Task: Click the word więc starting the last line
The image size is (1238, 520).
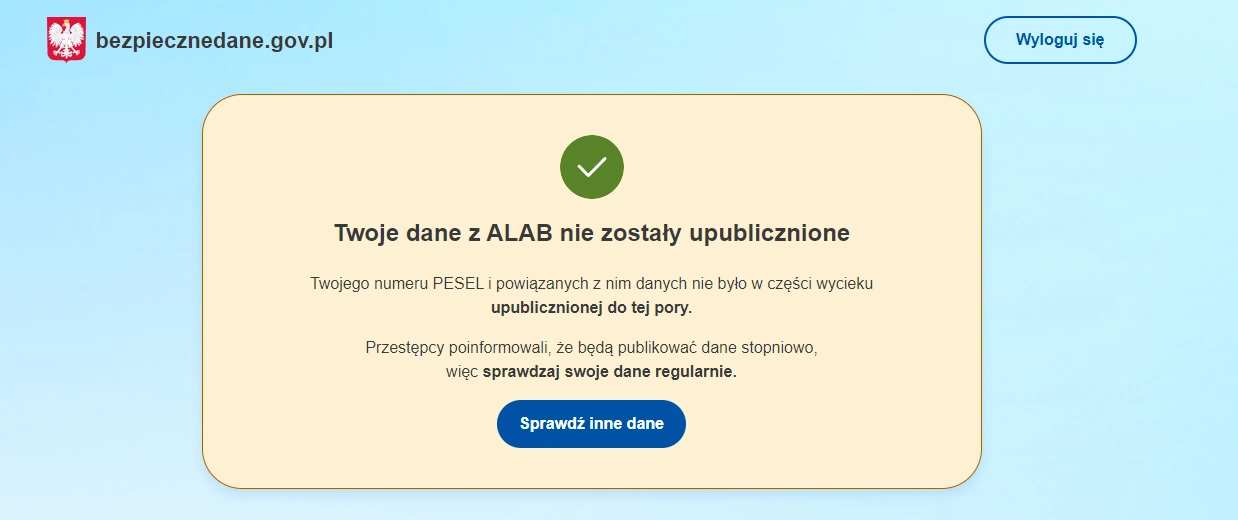Action: (x=462, y=372)
